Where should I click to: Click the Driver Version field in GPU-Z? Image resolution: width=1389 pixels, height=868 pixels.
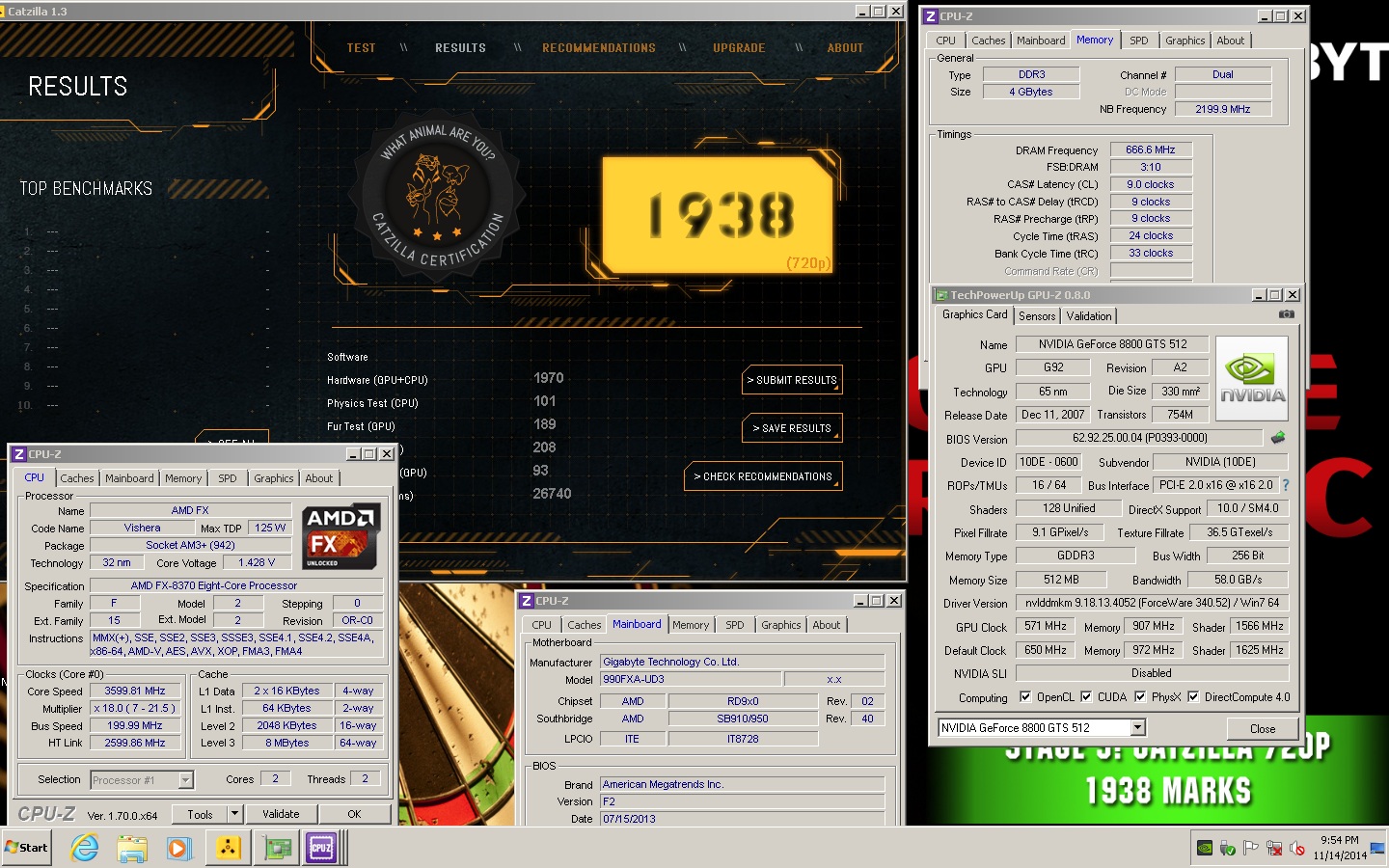[x=1152, y=603]
